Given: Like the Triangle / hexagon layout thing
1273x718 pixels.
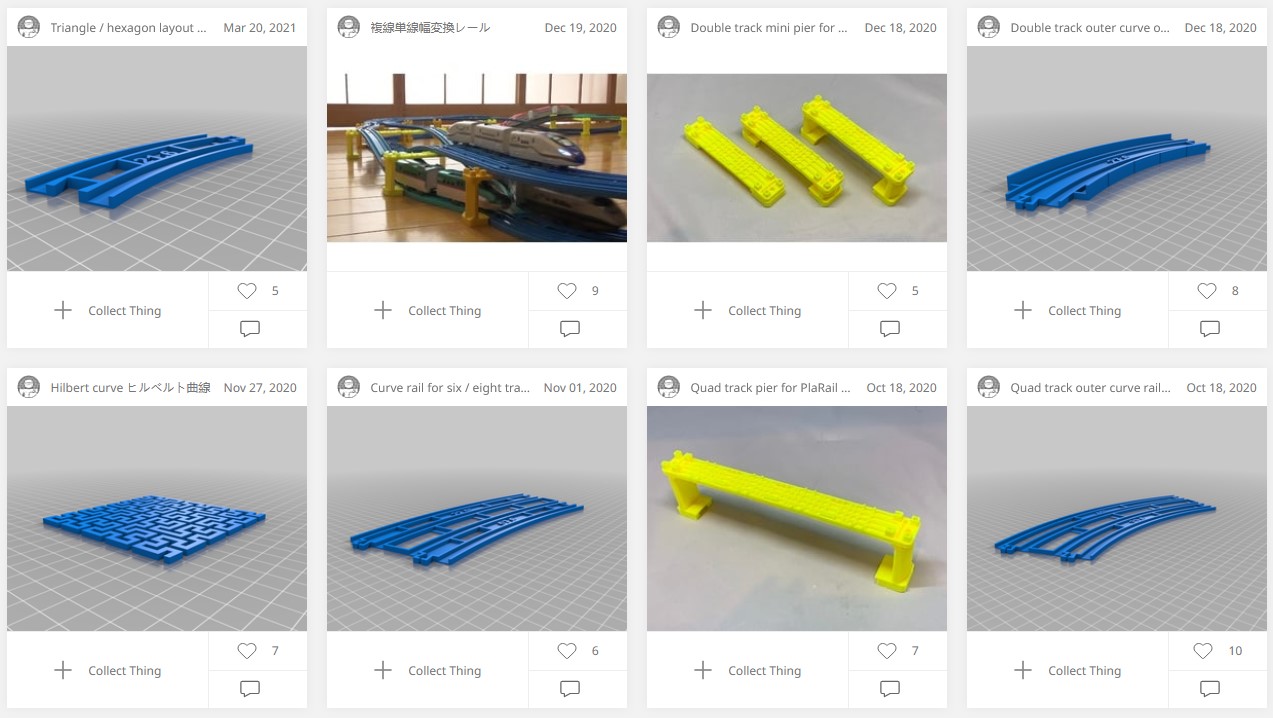Looking at the screenshot, I should [247, 291].
